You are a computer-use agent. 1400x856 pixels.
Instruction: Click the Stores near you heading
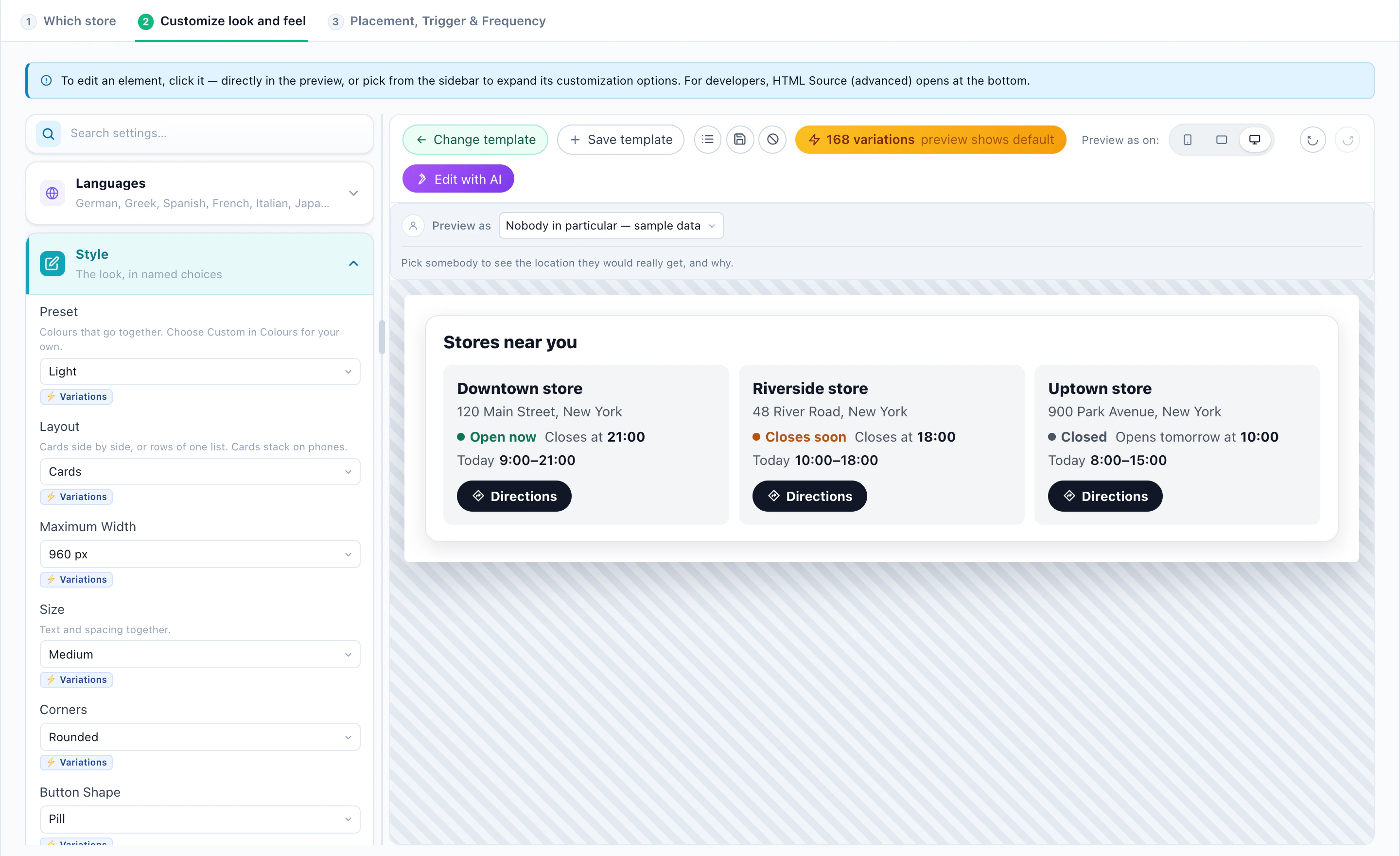click(510, 342)
